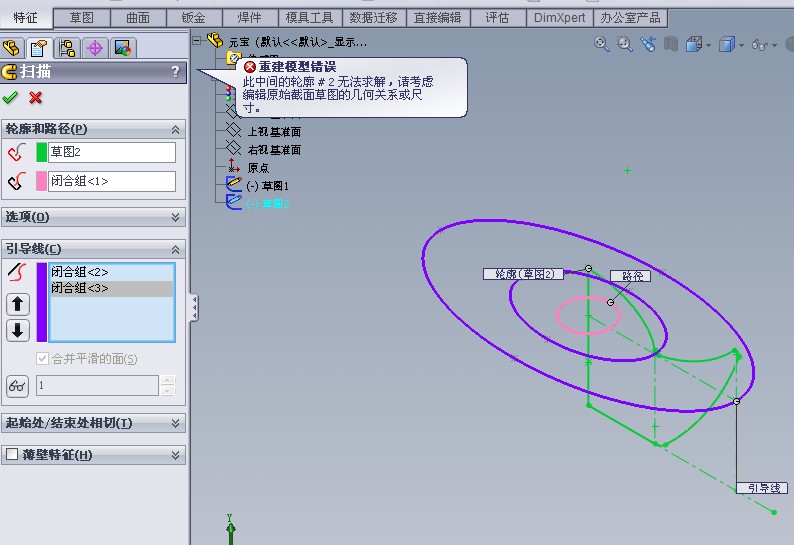
Task: Open the Display Style cube icon
Action: click(727, 45)
